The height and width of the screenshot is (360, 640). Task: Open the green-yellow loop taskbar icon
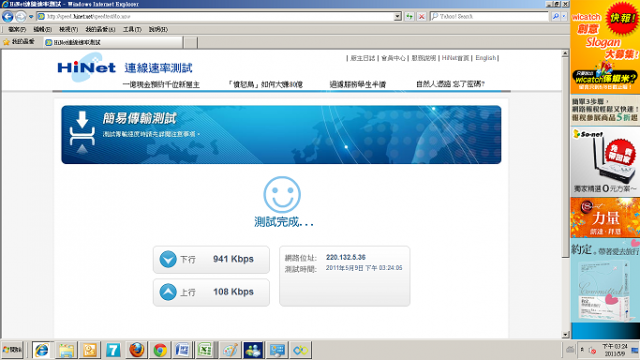pyautogui.click(x=300, y=350)
